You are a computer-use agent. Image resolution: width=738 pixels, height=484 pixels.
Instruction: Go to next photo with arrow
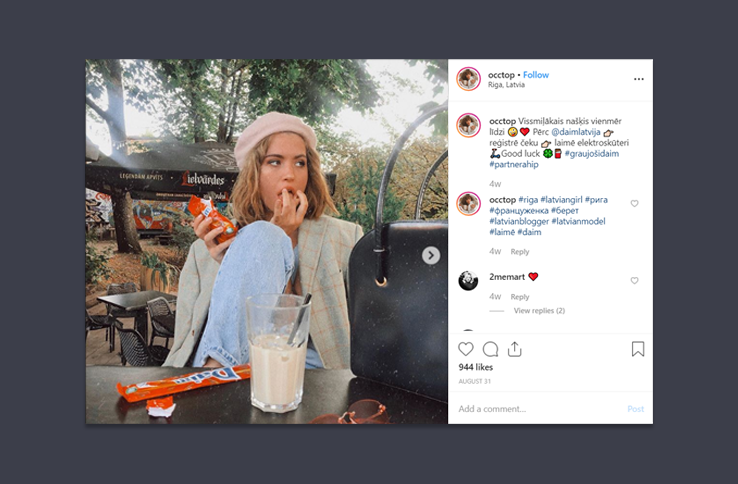coord(431,255)
